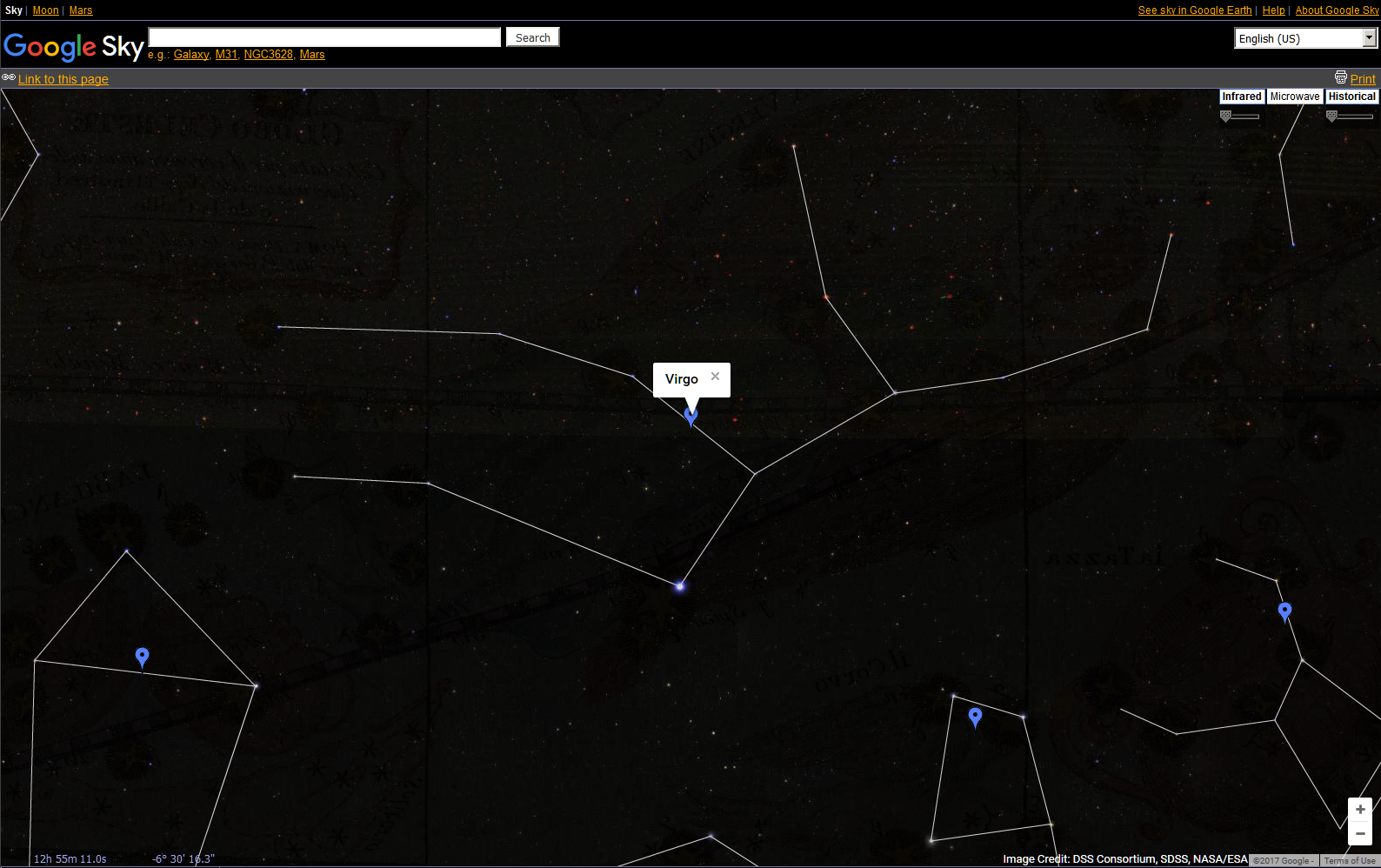The width and height of the screenshot is (1381, 868).
Task: Click the -6° 30' declination readout
Action: 183,859
